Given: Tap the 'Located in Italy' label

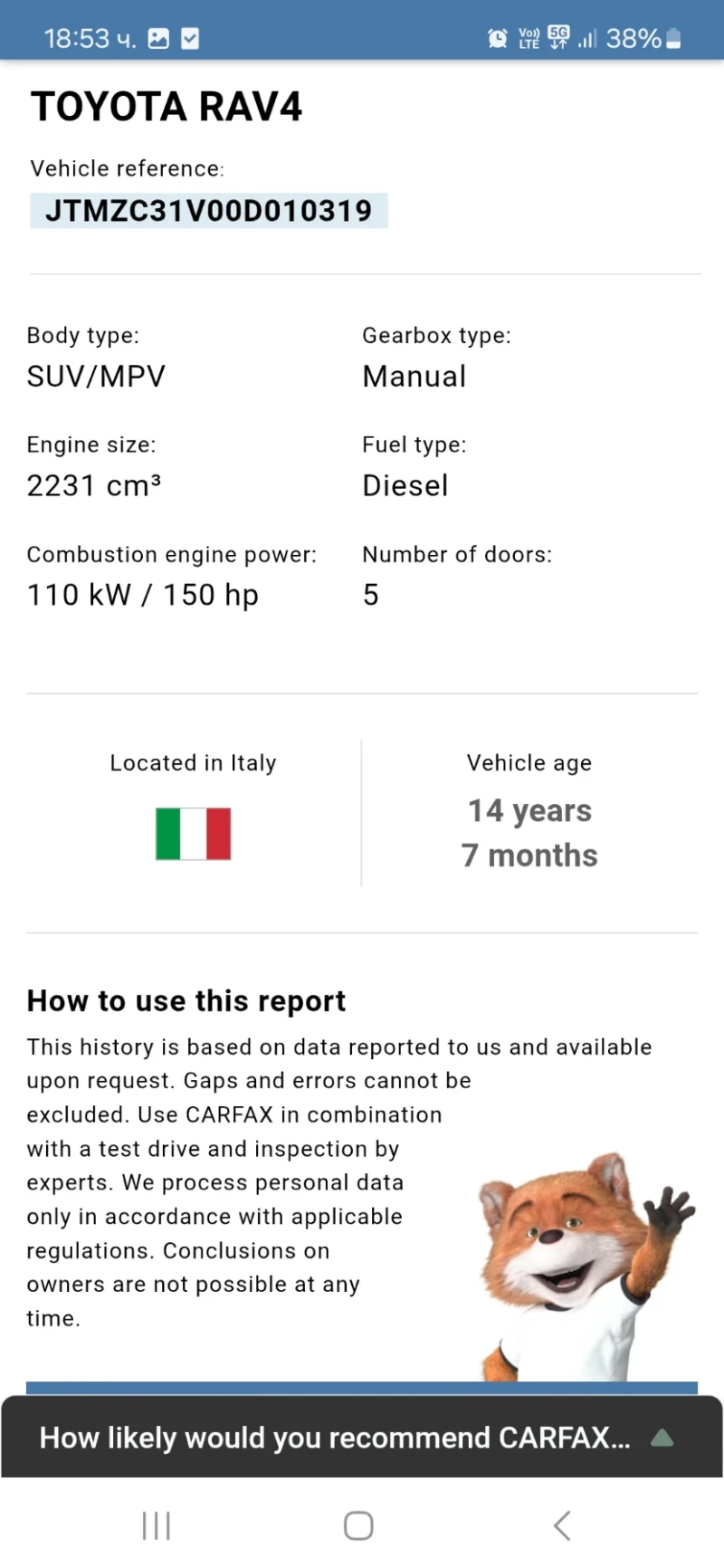Looking at the screenshot, I should click(193, 762).
